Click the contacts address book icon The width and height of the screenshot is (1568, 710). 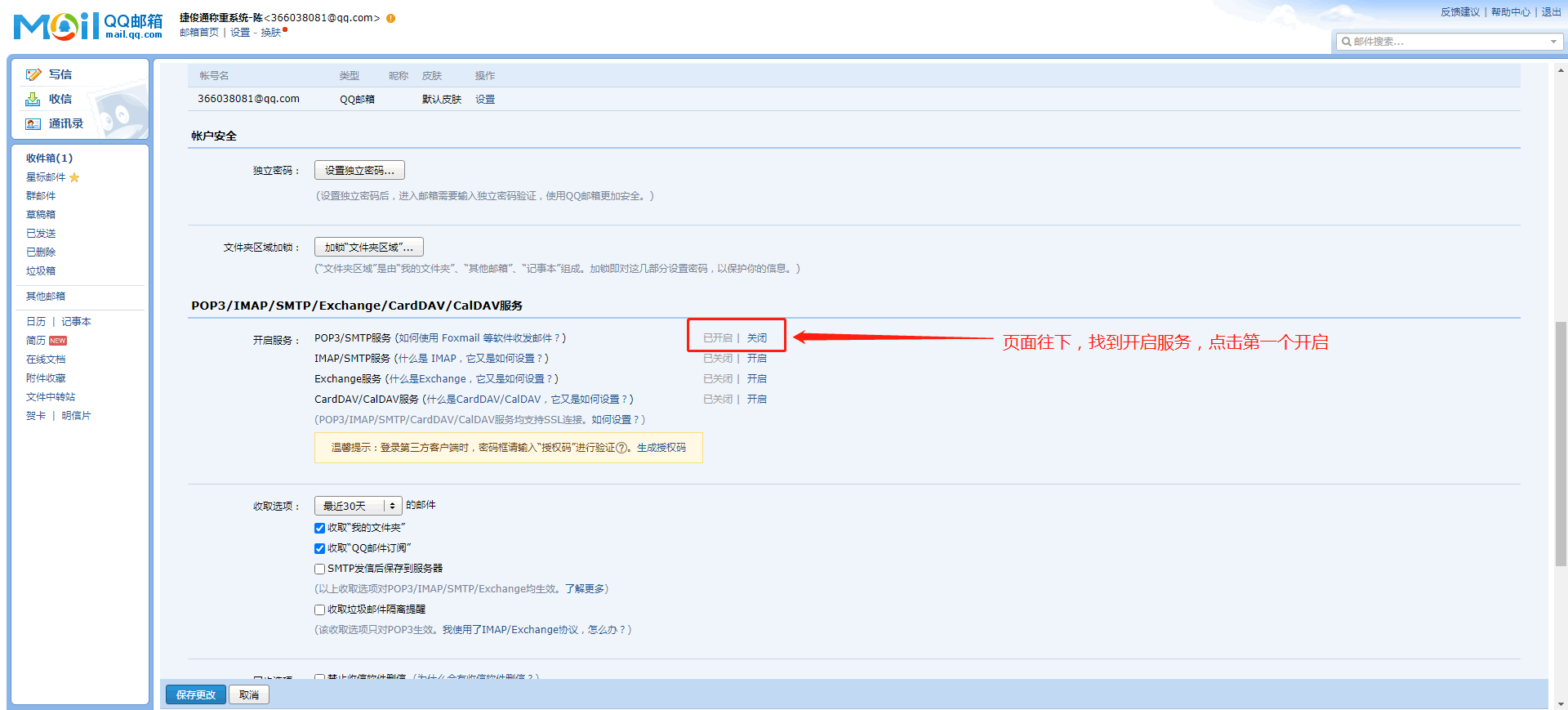coord(33,124)
